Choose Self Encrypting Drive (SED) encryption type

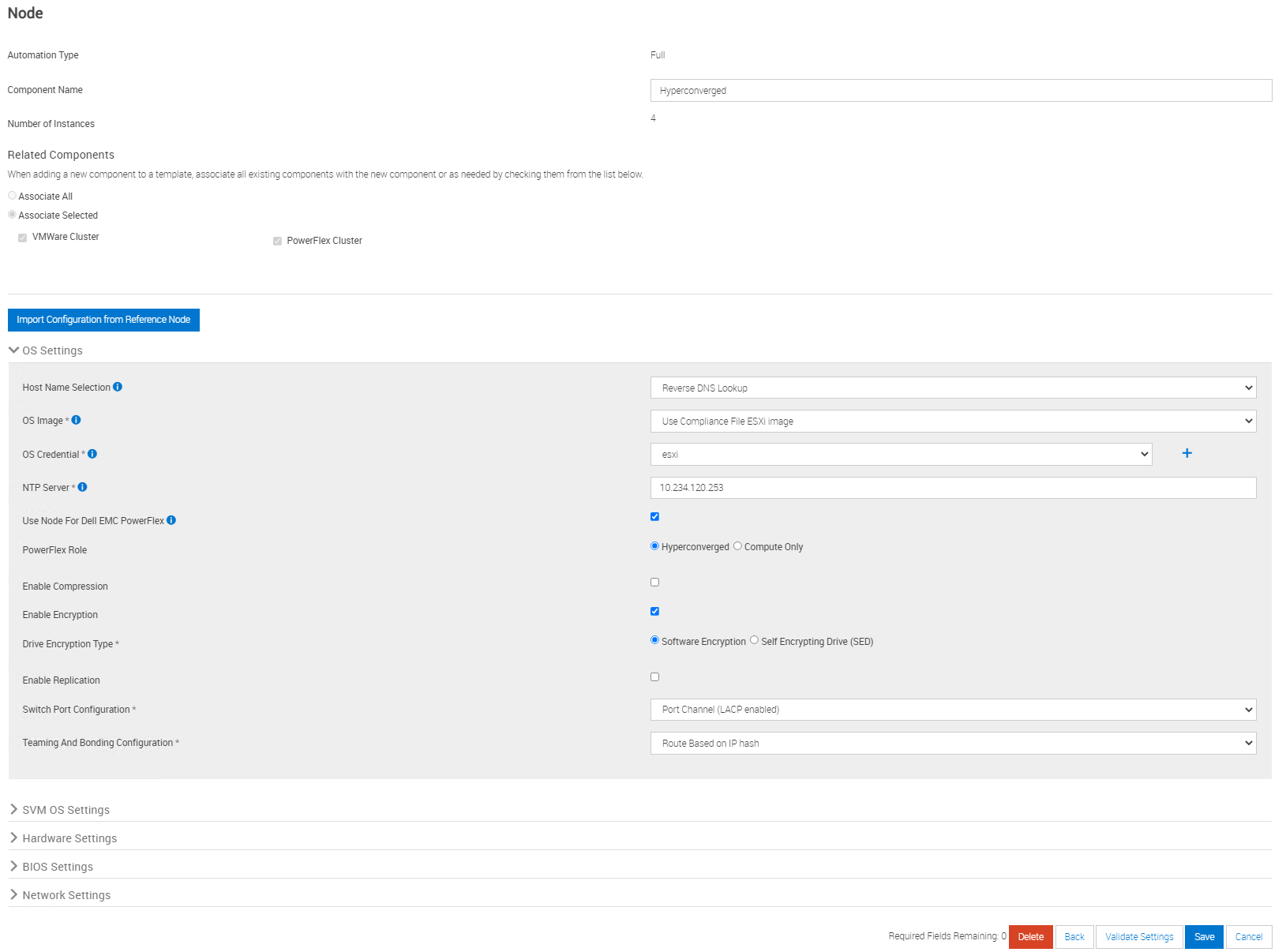pyautogui.click(x=755, y=640)
